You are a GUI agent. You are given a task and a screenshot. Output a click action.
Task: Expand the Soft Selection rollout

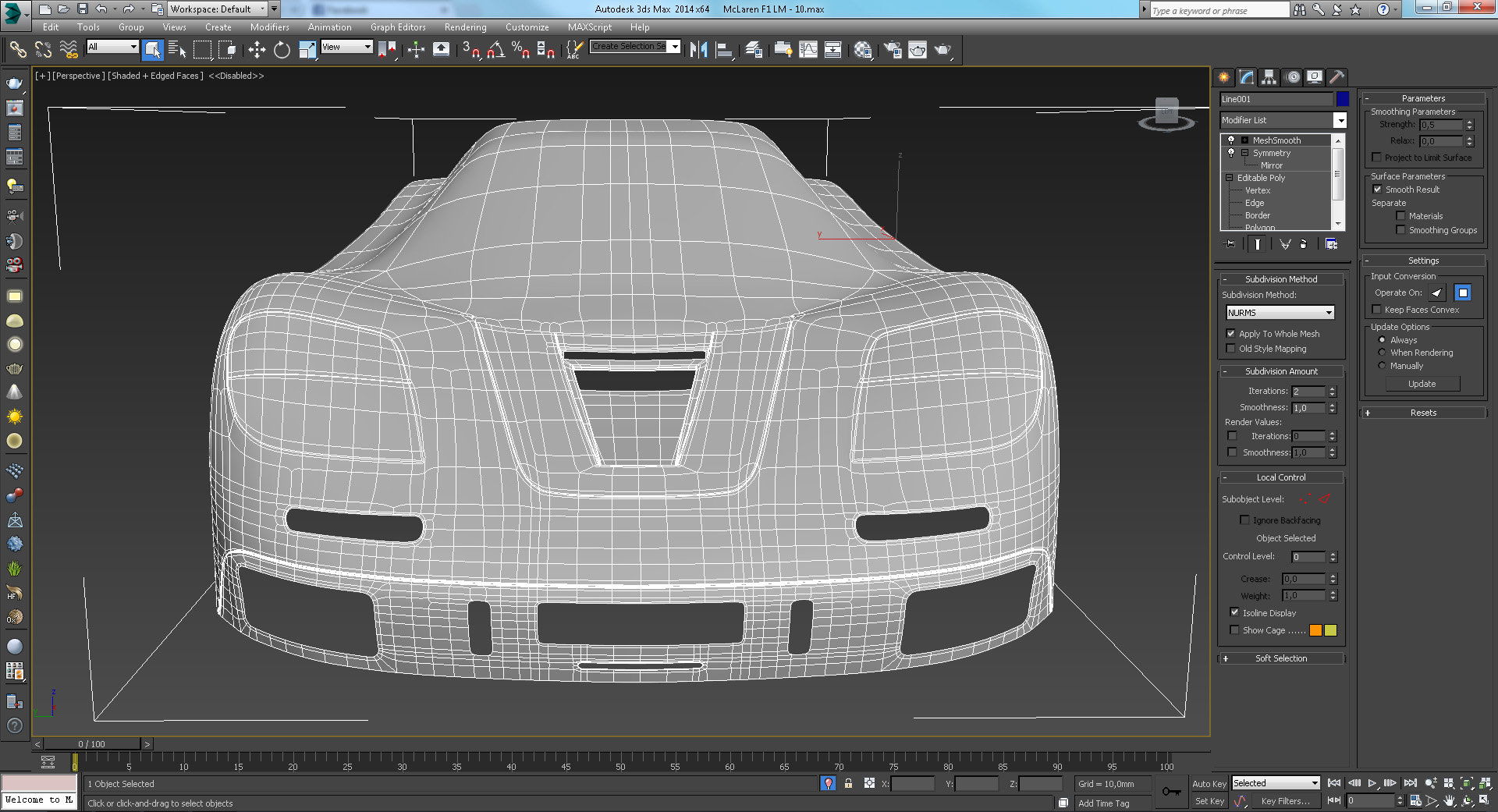[1280, 658]
